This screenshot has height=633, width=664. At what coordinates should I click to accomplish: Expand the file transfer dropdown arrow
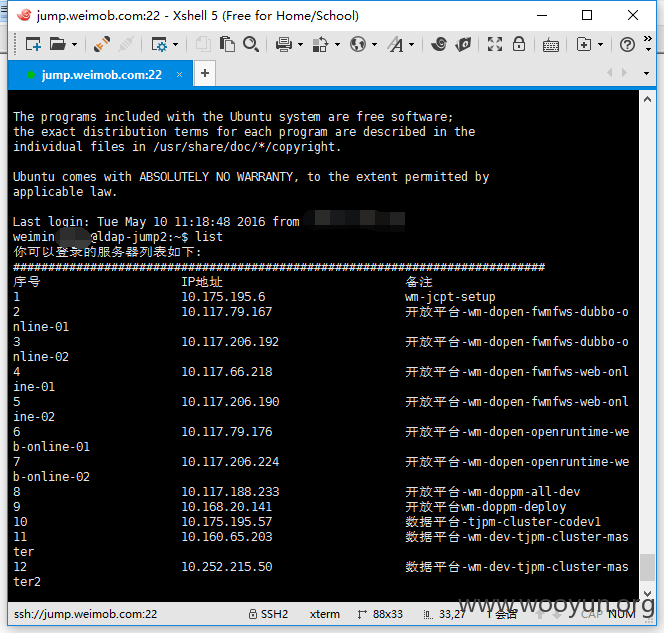(x=337, y=44)
